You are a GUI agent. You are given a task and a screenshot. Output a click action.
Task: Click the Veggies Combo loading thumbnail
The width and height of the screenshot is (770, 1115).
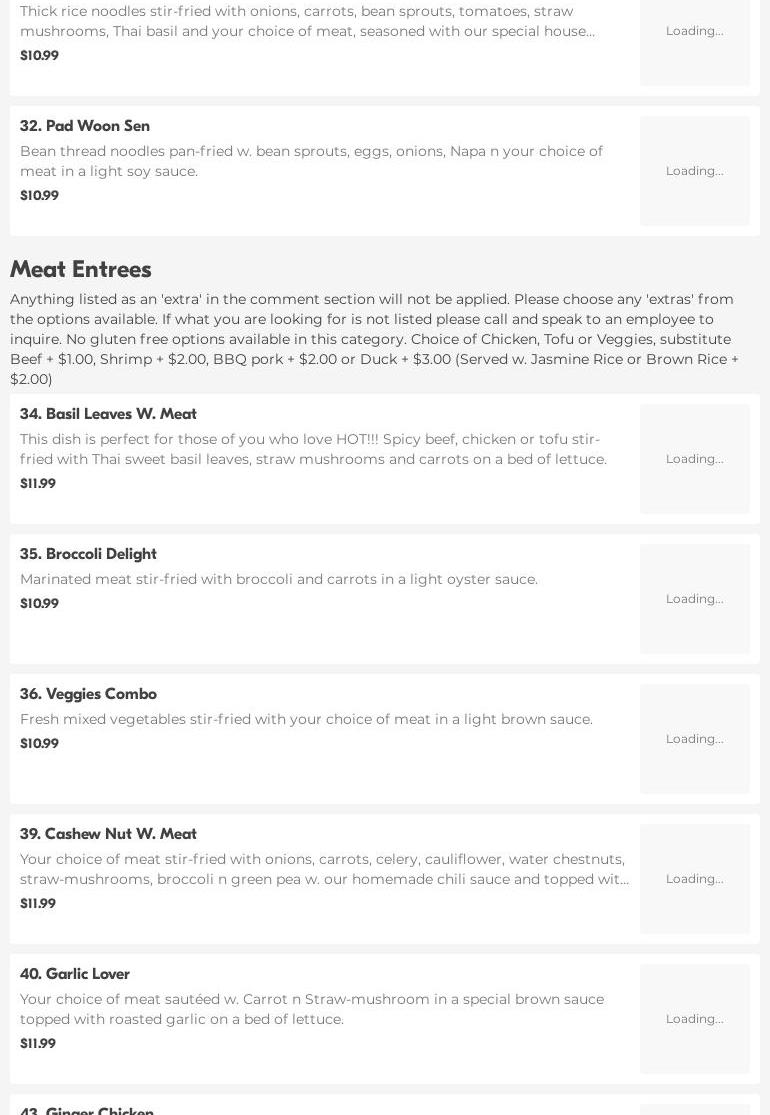coord(694,739)
